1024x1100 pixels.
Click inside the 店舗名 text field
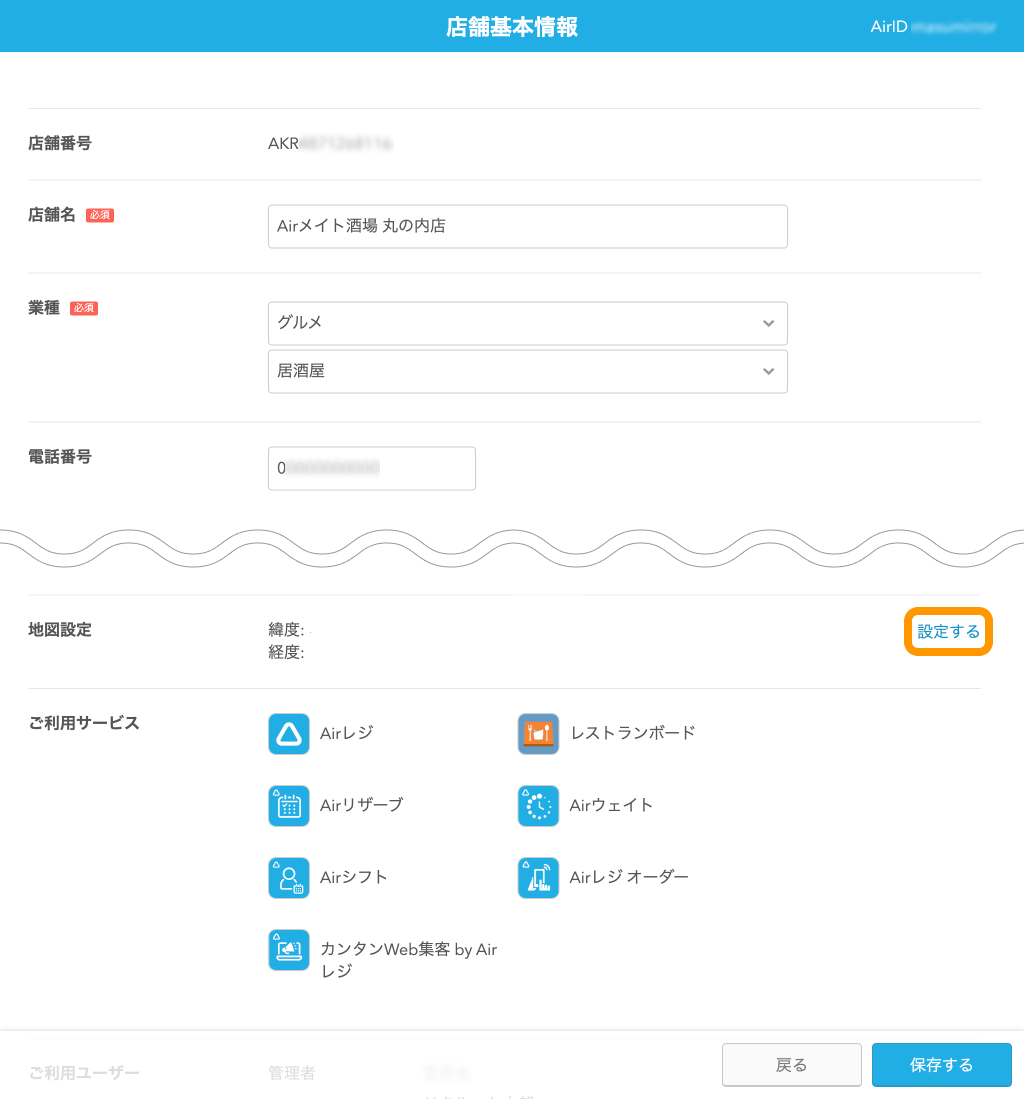(527, 226)
